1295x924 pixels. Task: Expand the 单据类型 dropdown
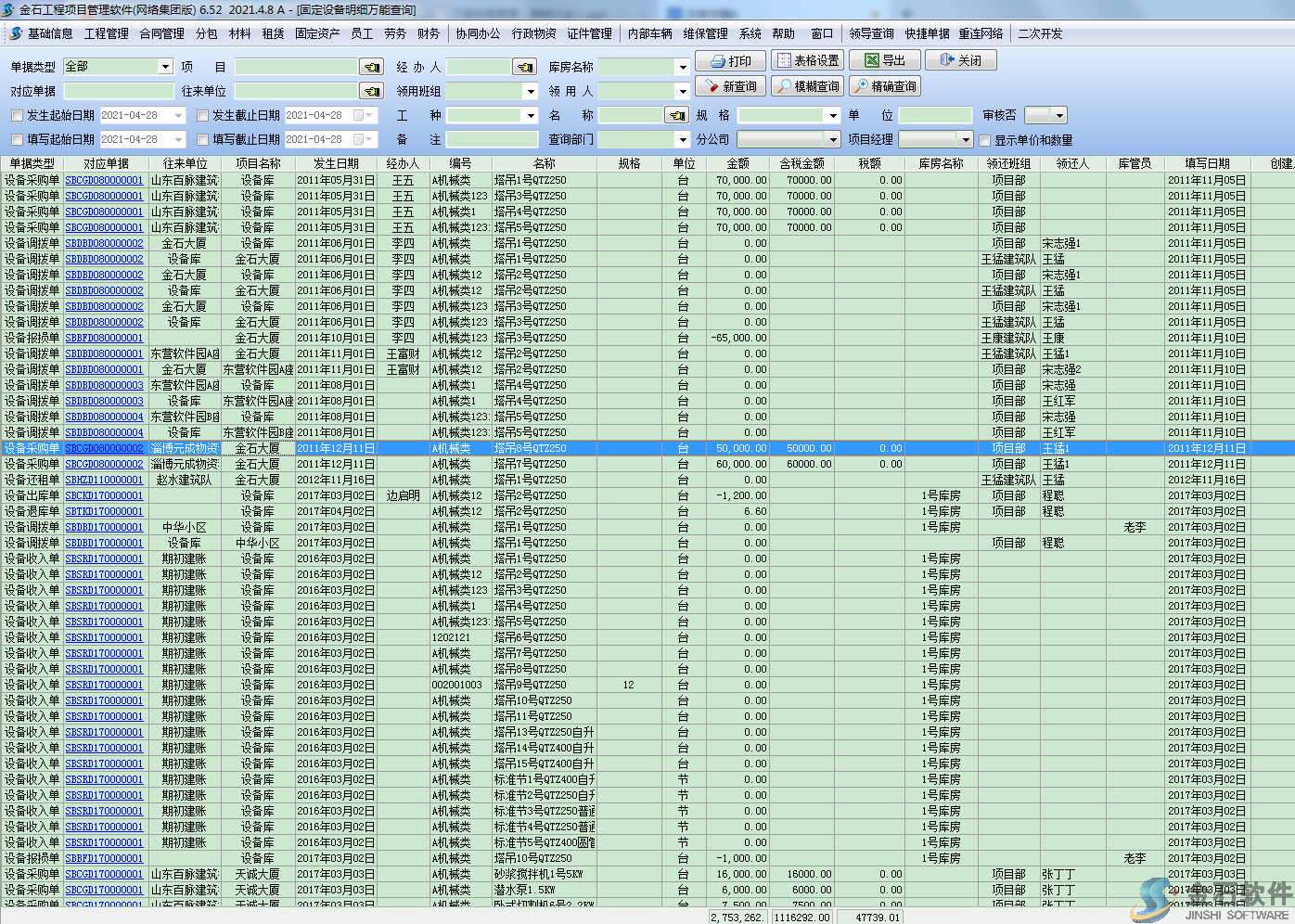point(165,67)
